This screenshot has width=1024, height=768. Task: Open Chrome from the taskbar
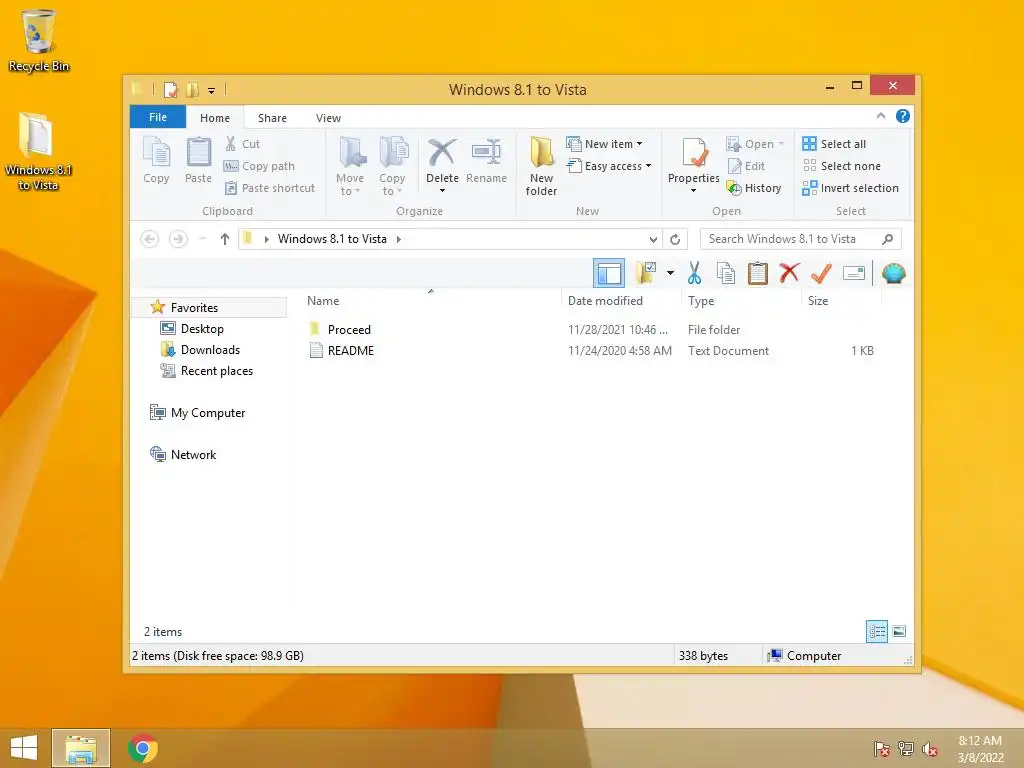143,748
